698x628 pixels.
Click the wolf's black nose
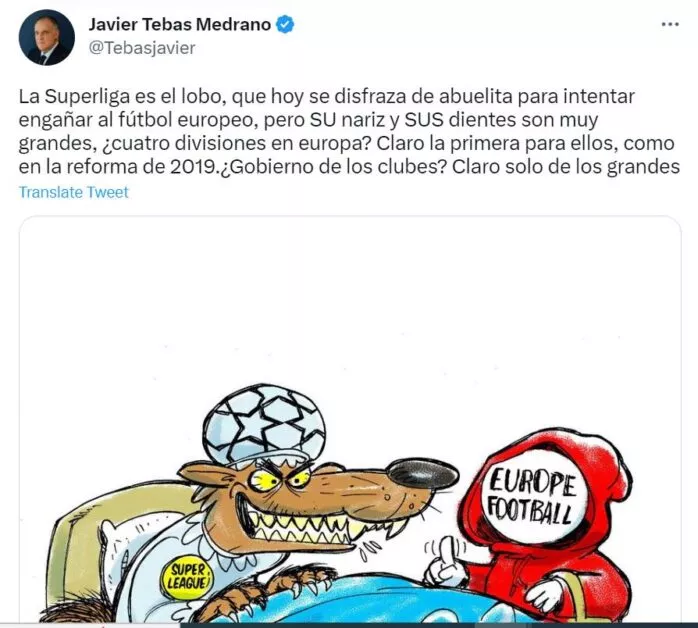[x=422, y=473]
